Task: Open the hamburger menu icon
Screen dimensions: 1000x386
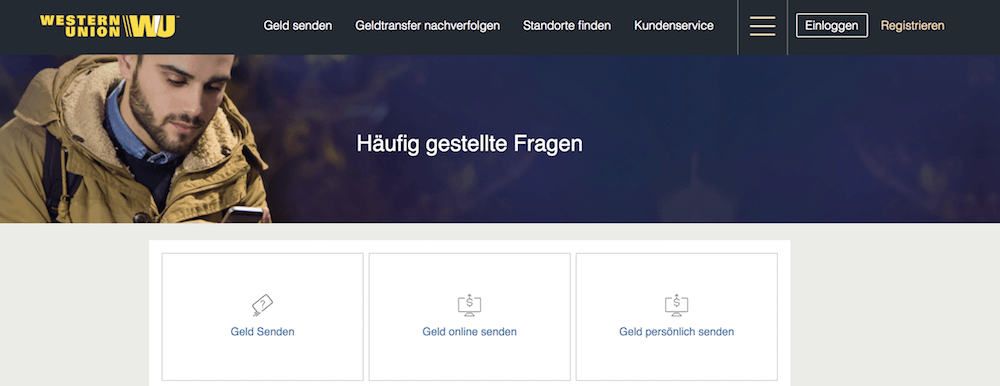Action: pos(762,26)
